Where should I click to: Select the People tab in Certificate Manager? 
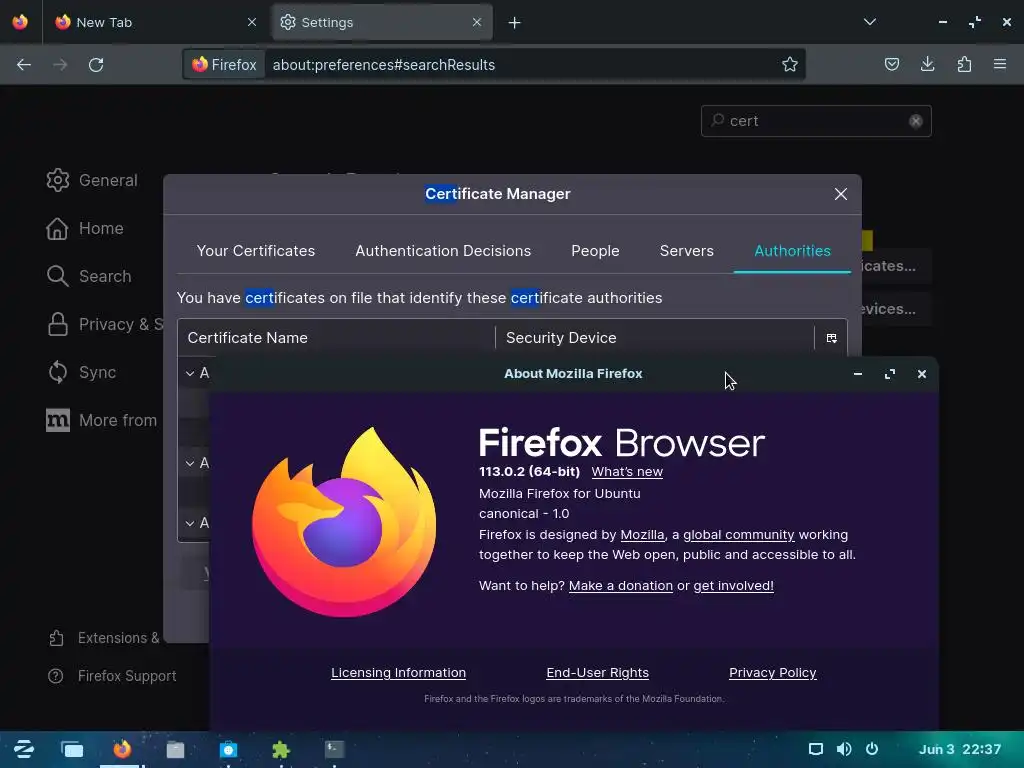coord(595,251)
